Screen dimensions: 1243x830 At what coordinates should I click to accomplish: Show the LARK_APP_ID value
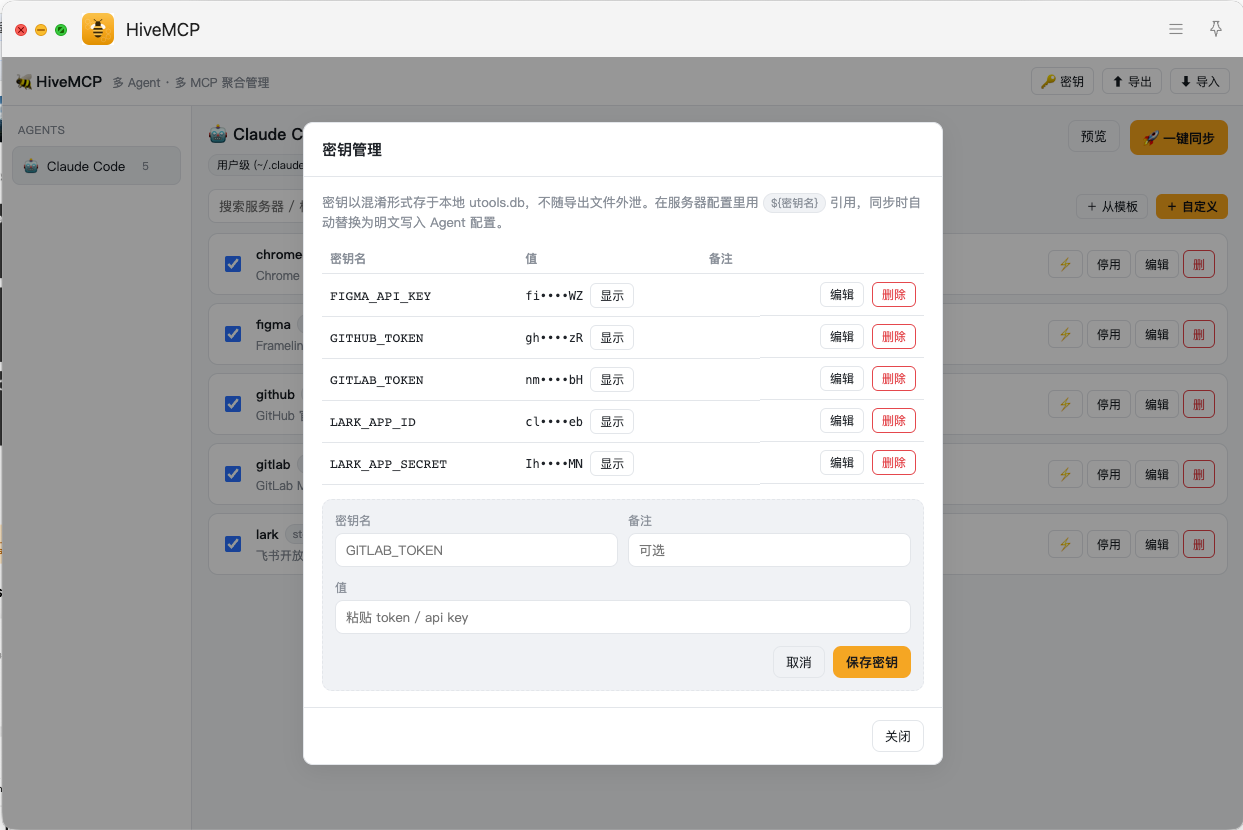pos(612,422)
